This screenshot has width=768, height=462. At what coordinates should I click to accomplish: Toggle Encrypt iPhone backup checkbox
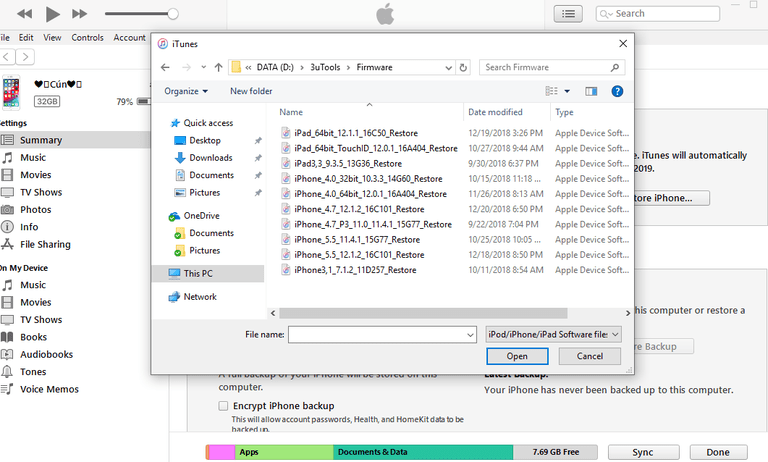click(x=223, y=406)
